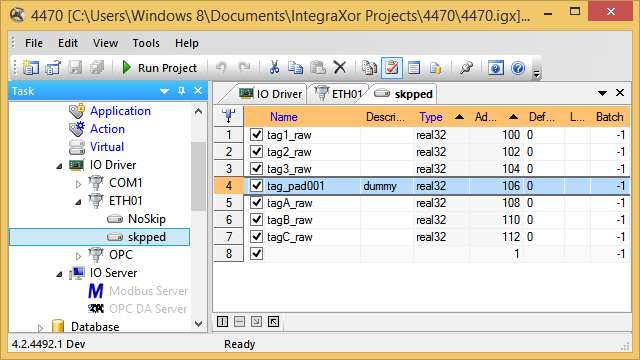Expand the COM1 tree node

78,184
